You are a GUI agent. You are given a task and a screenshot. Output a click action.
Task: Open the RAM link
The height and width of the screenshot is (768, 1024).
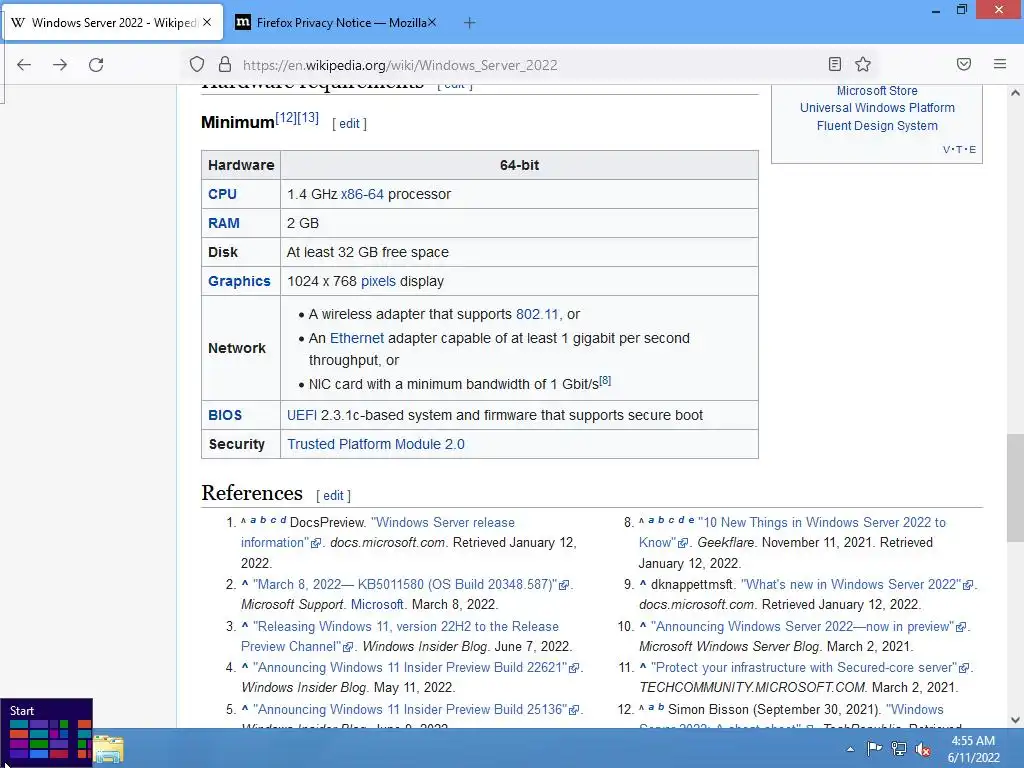click(x=224, y=223)
